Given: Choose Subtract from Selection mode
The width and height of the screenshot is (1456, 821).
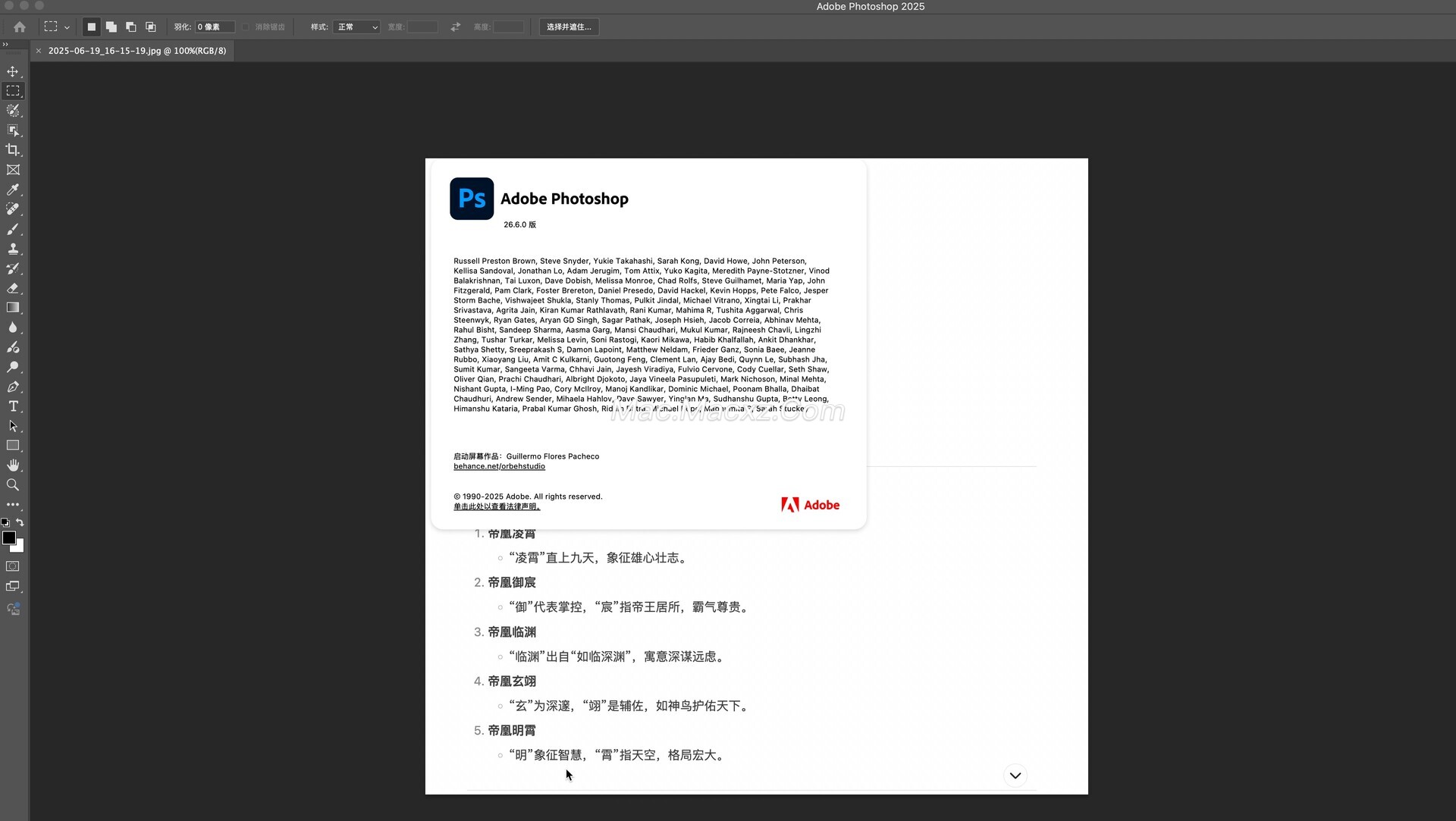Looking at the screenshot, I should (x=130, y=27).
